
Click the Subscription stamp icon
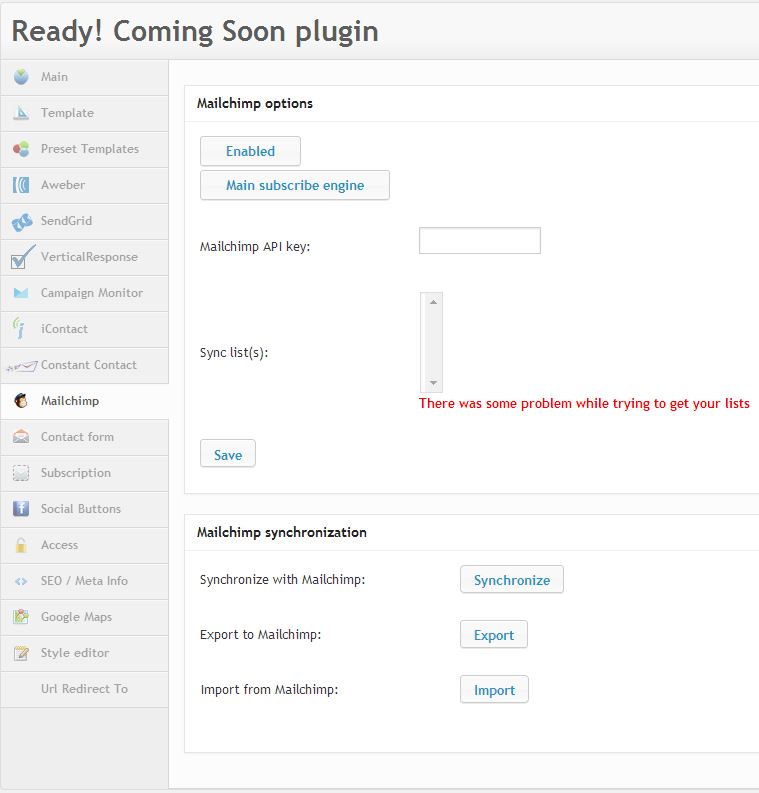pos(21,473)
